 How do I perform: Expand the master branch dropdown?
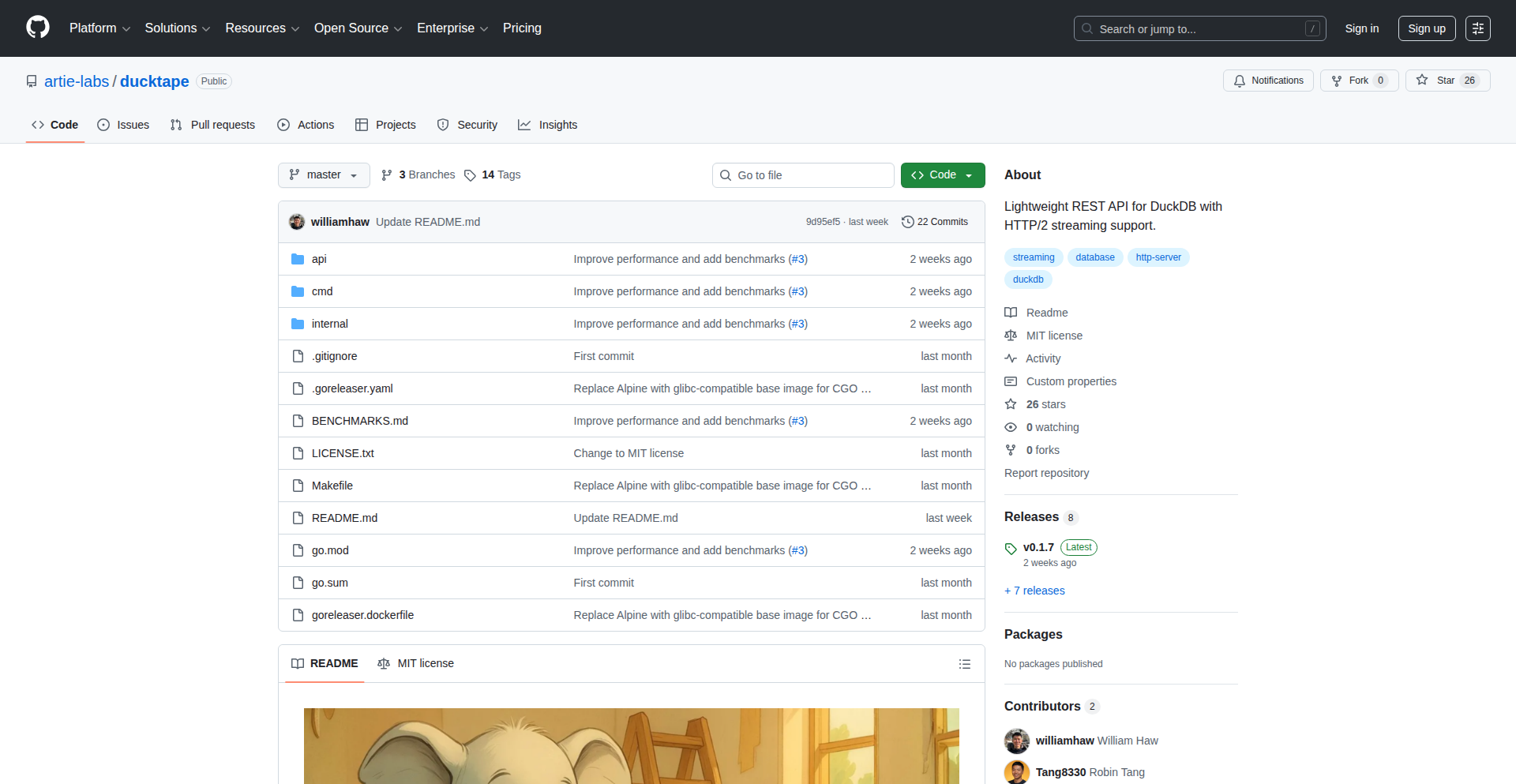pos(324,175)
